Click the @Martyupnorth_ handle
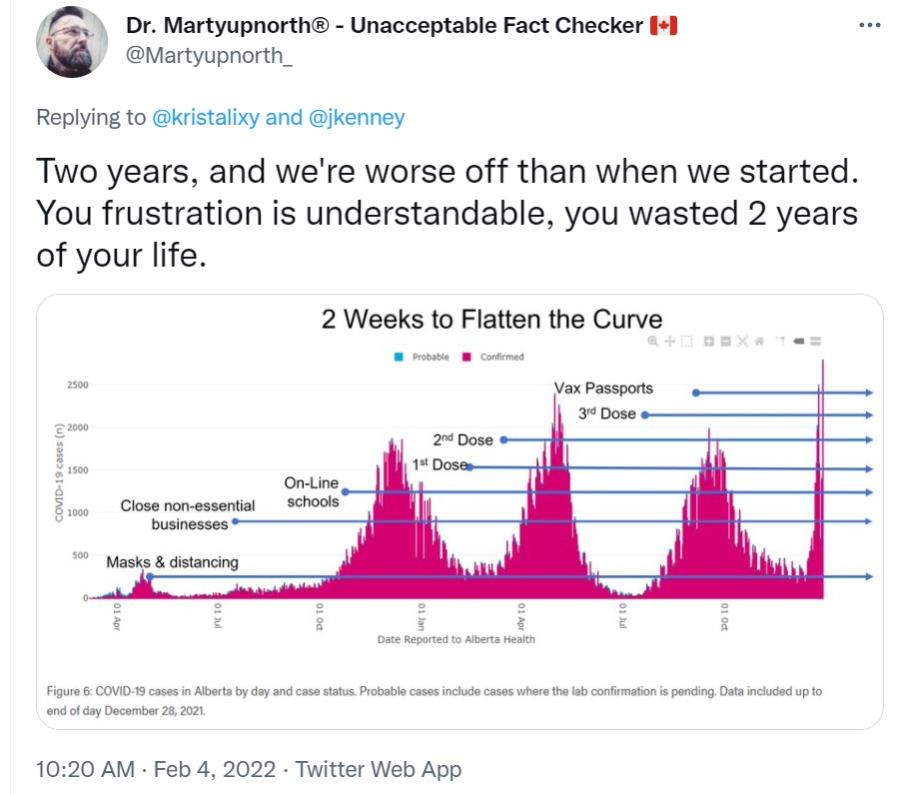Screen dimensions: 902x794 209,57
